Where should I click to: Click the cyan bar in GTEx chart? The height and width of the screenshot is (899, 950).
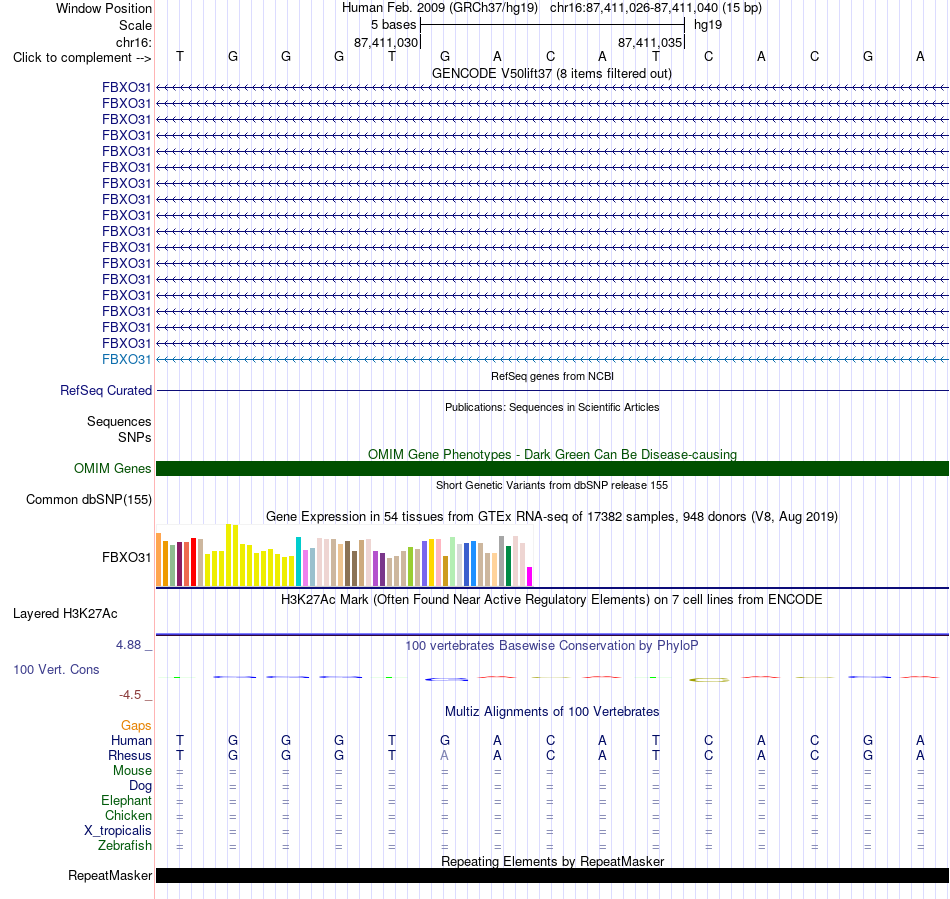point(298,561)
